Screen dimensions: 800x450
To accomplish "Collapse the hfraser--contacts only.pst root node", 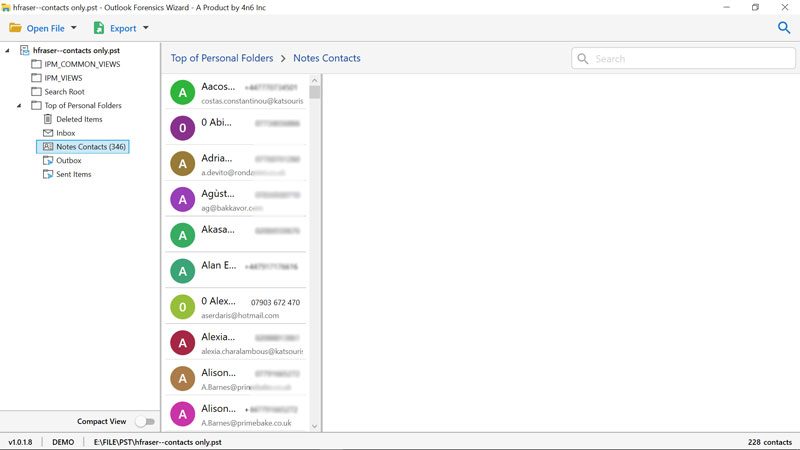I will coord(7,51).
